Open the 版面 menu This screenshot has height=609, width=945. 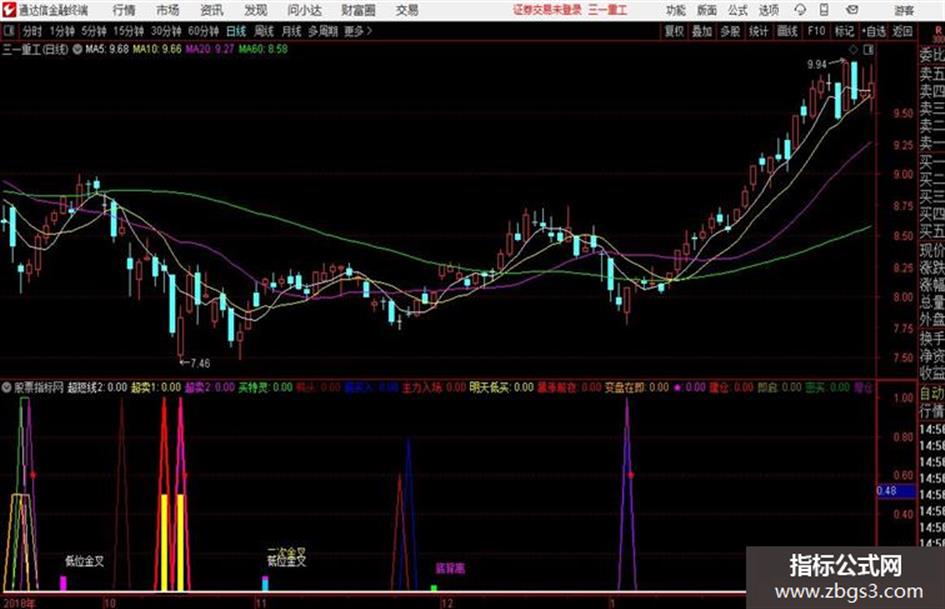(706, 10)
